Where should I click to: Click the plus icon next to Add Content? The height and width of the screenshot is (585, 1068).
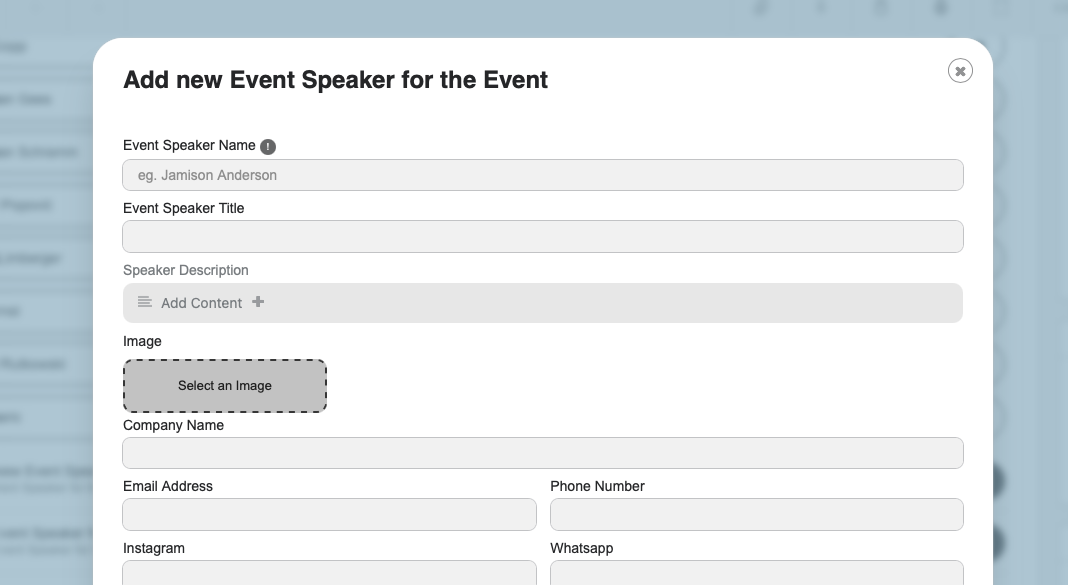[257, 302]
